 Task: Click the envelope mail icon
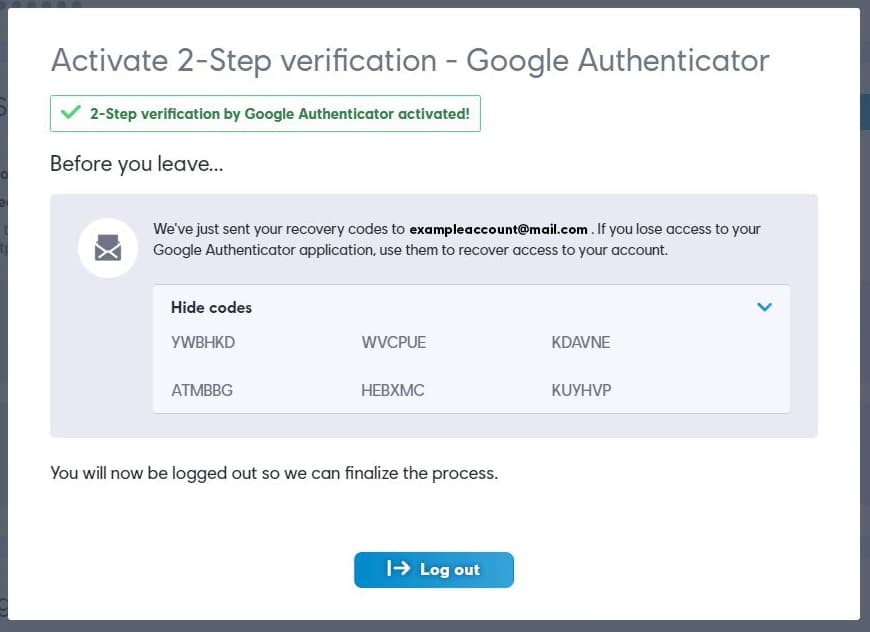(108, 247)
